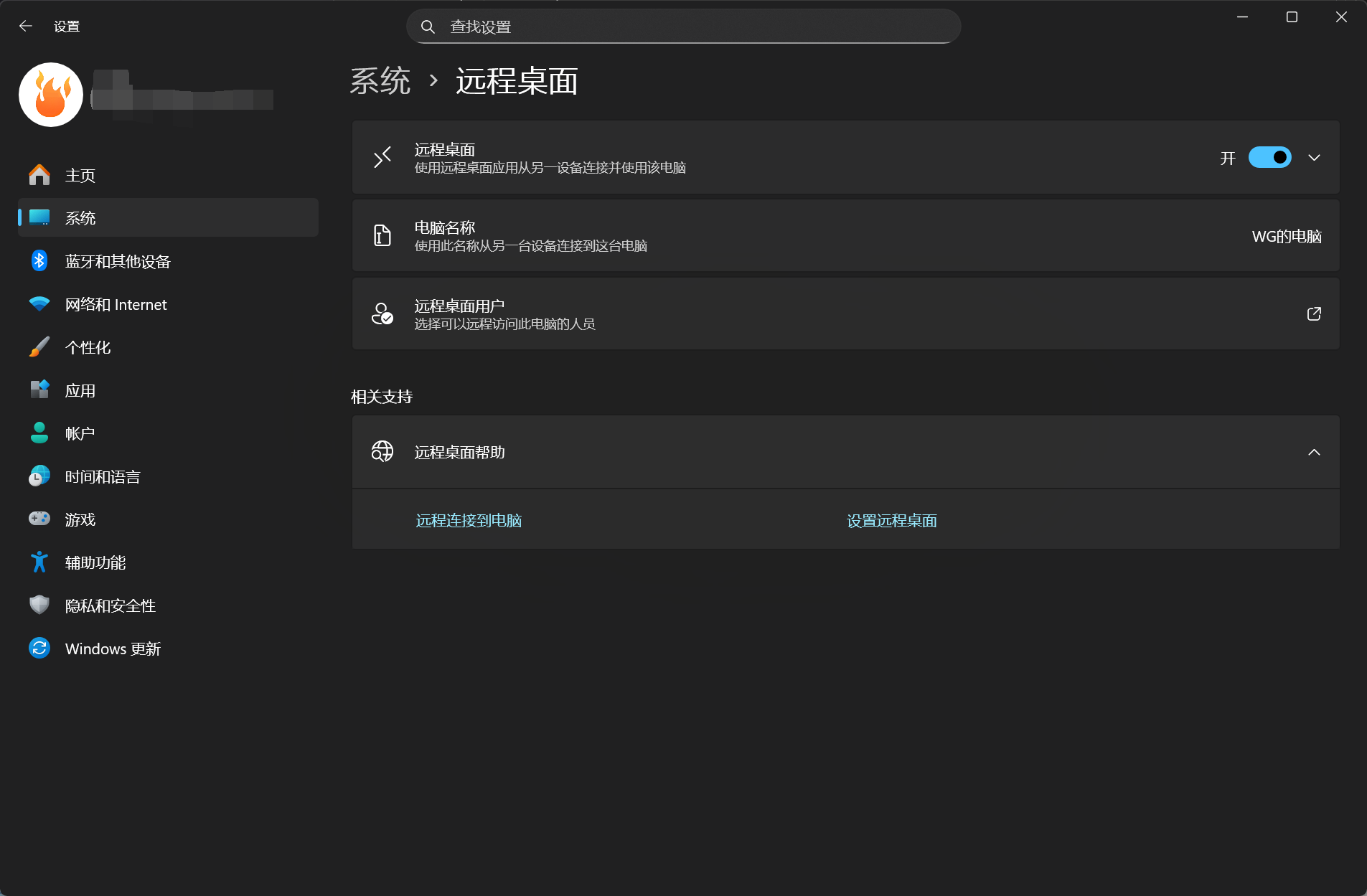Click 系统 in the breadcrumb header
This screenshot has width=1367, height=896.
coord(380,81)
